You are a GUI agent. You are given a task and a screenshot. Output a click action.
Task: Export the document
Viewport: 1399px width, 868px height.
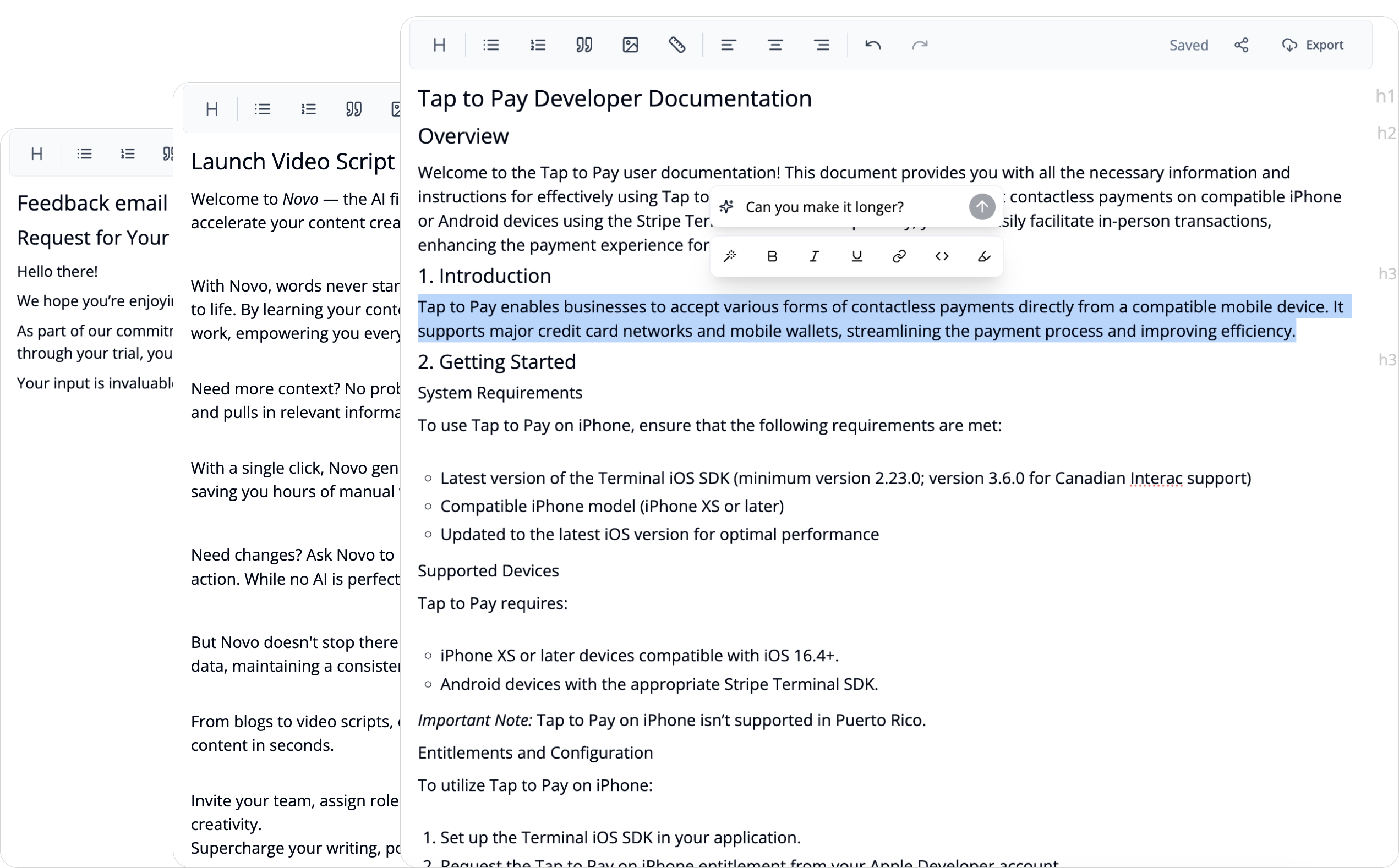[1313, 45]
